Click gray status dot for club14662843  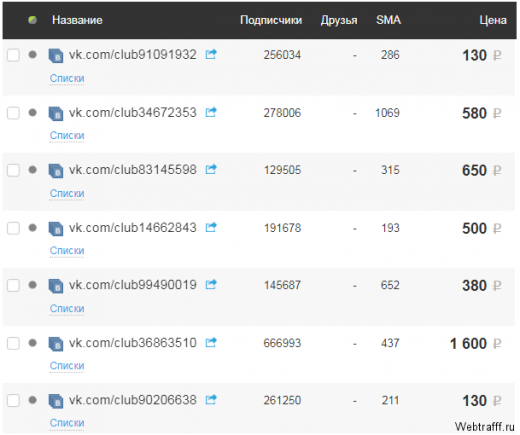pos(32,228)
